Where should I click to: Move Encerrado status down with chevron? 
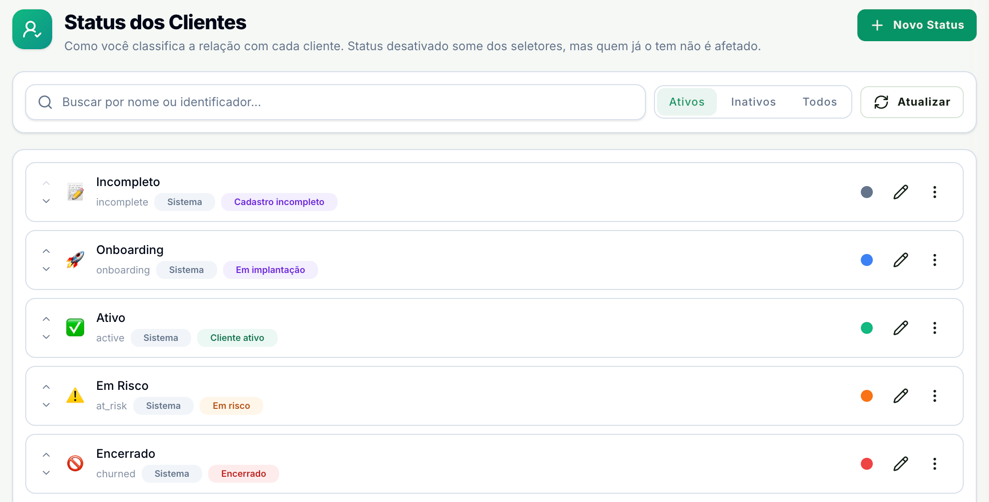point(46,473)
